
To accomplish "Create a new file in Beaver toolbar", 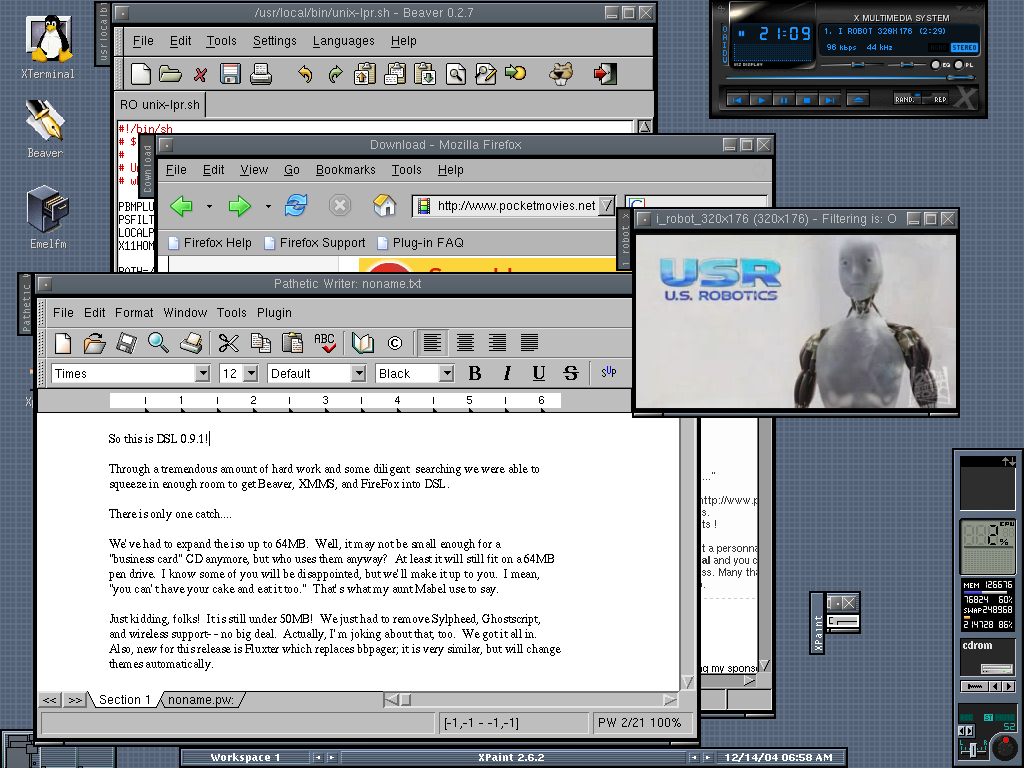I will pos(140,74).
